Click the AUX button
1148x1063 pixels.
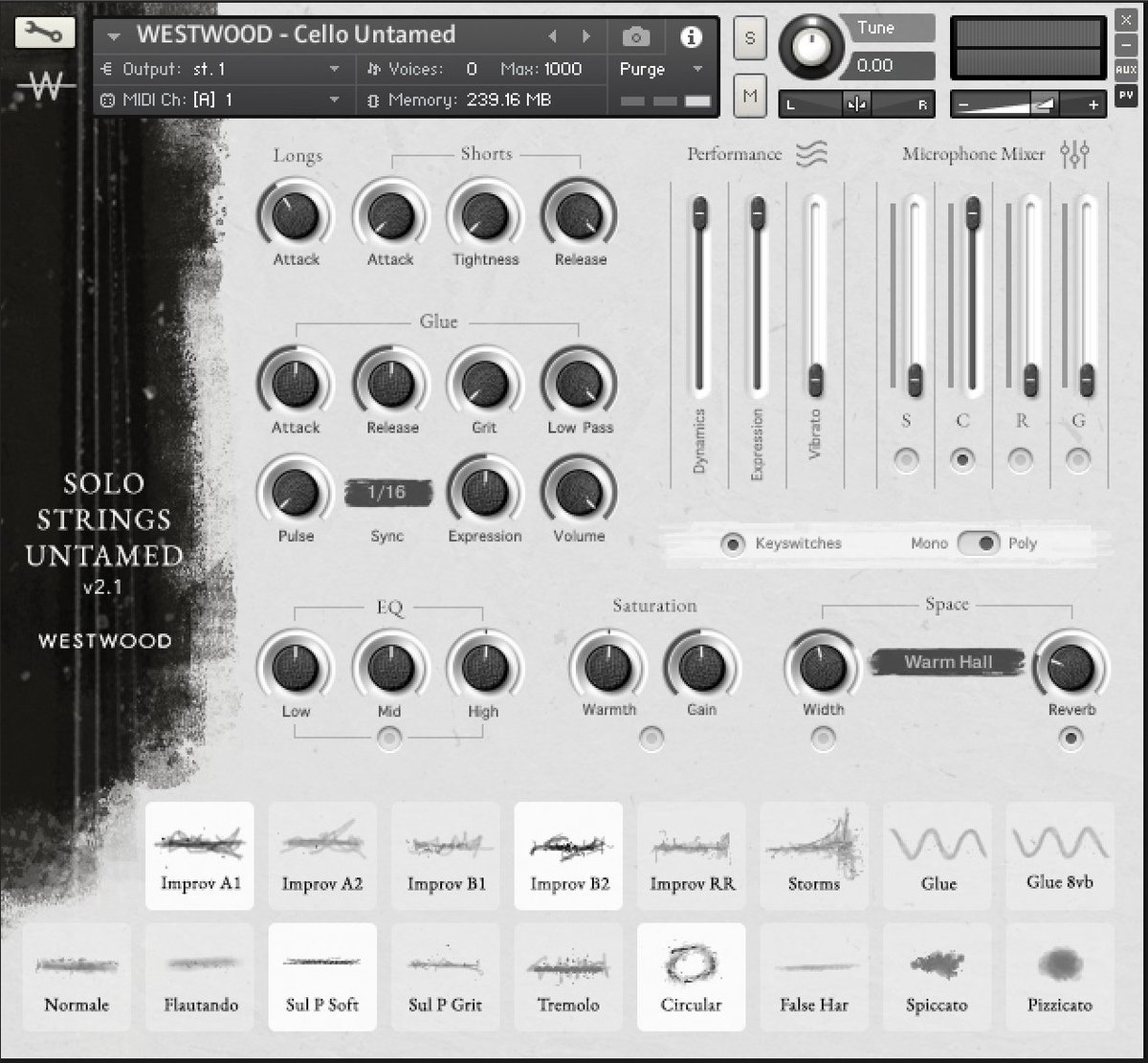[x=1126, y=69]
